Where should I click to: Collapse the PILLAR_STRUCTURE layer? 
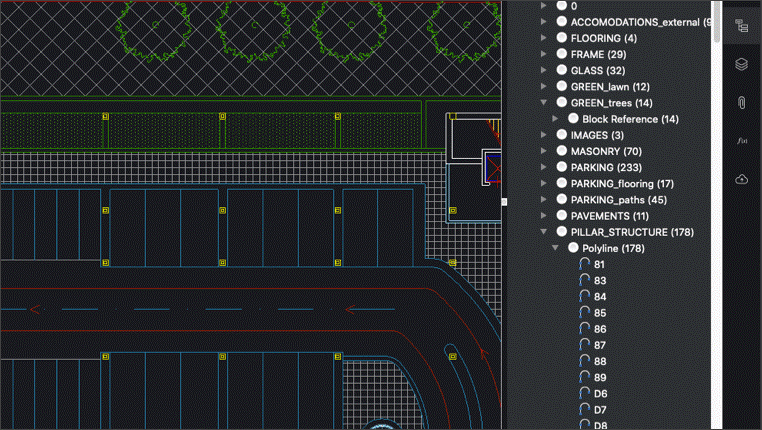(544, 232)
